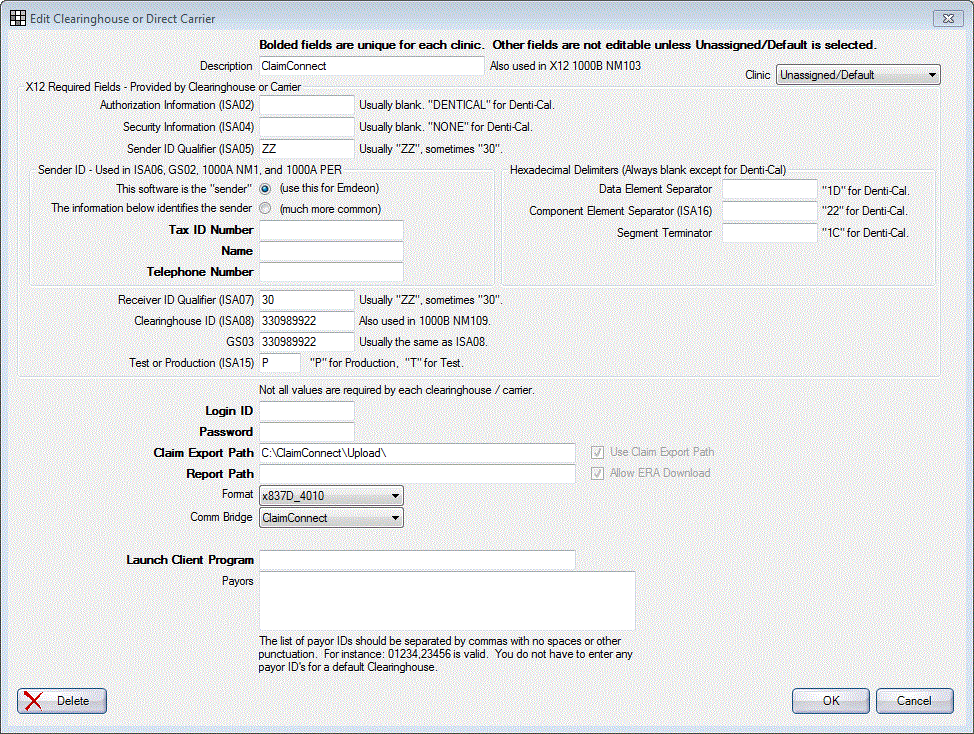Click the Report Path field
Screen dimensions: 974x734
click(x=417, y=474)
